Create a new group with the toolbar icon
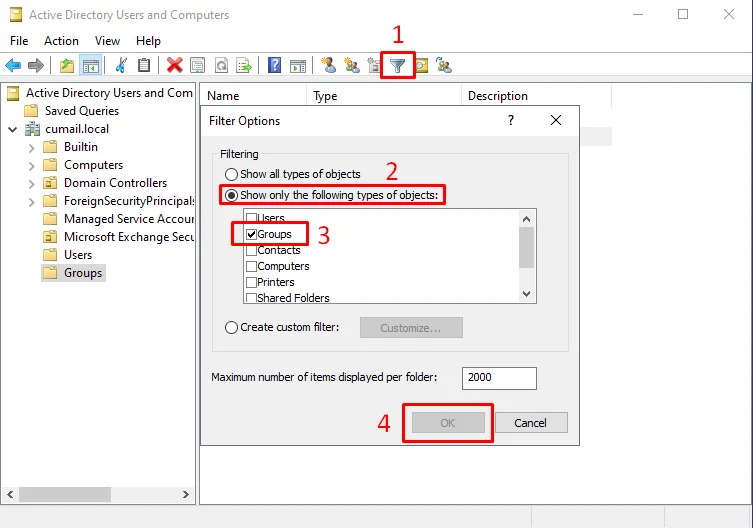 [x=352, y=65]
